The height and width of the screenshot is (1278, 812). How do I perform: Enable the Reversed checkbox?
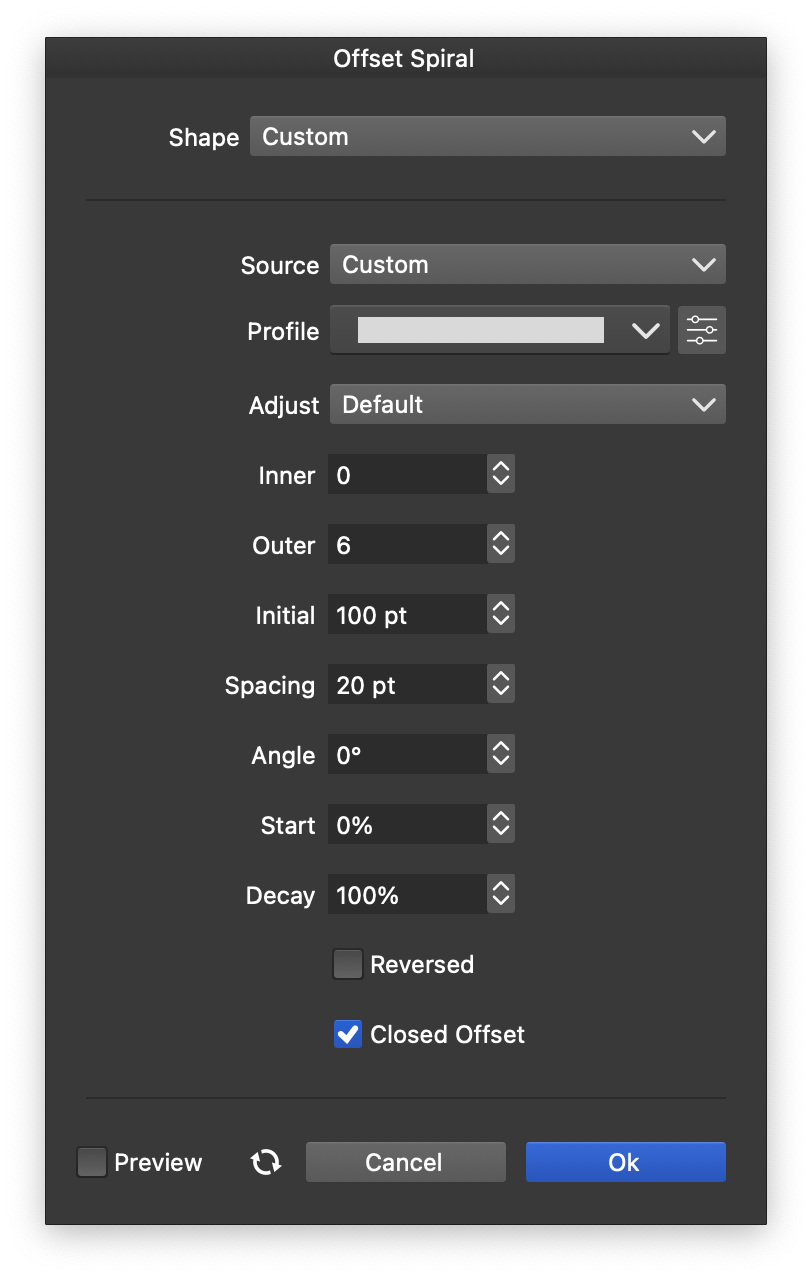point(347,965)
